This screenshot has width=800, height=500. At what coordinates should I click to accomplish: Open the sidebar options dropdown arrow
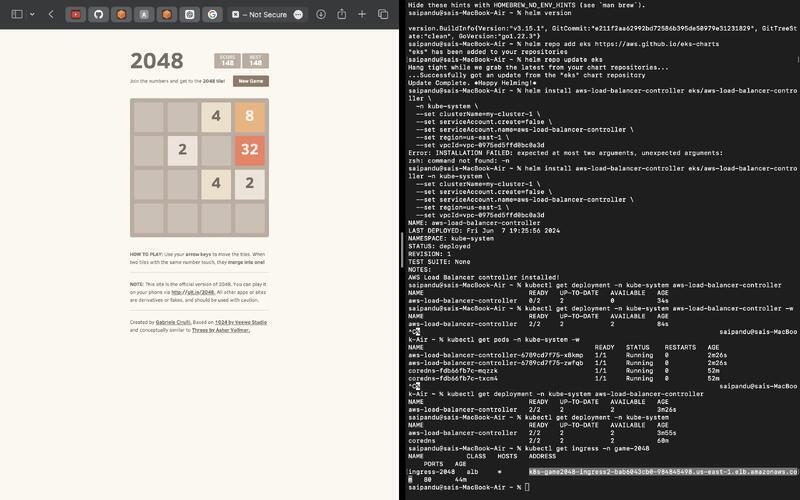pos(32,14)
